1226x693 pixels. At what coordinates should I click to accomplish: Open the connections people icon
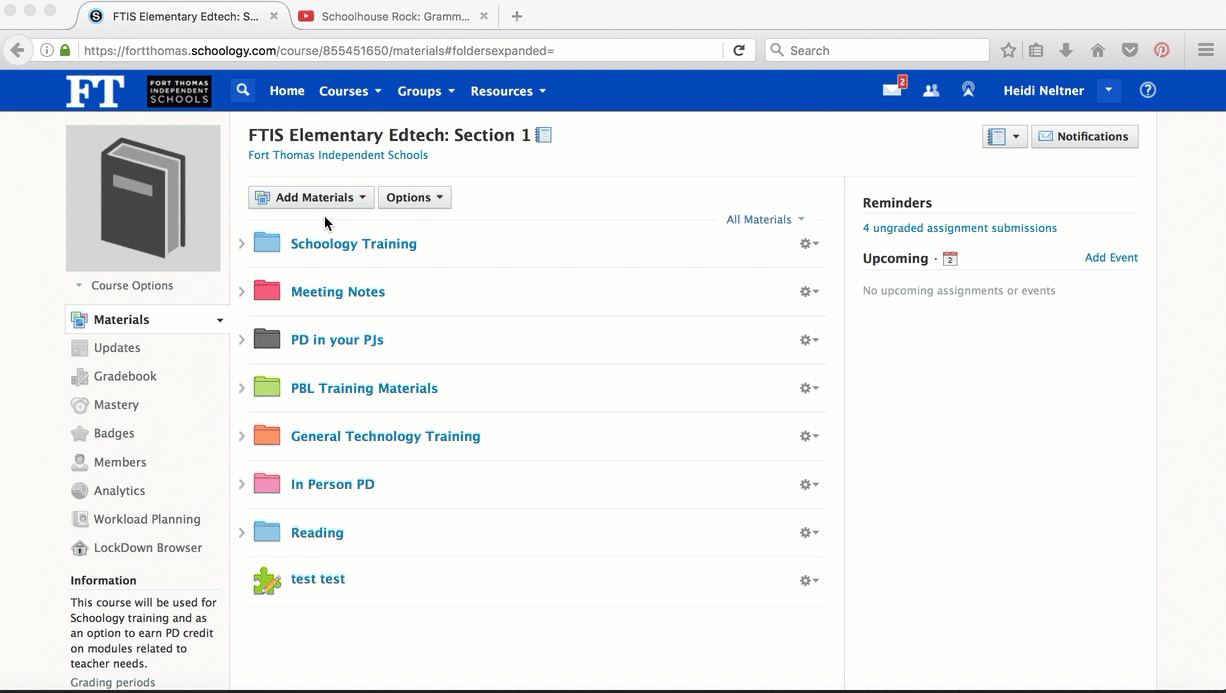931,90
